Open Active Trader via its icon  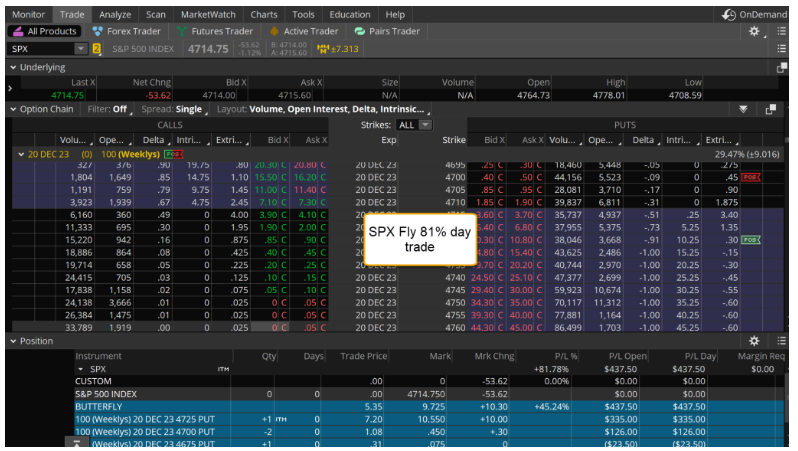(275, 32)
